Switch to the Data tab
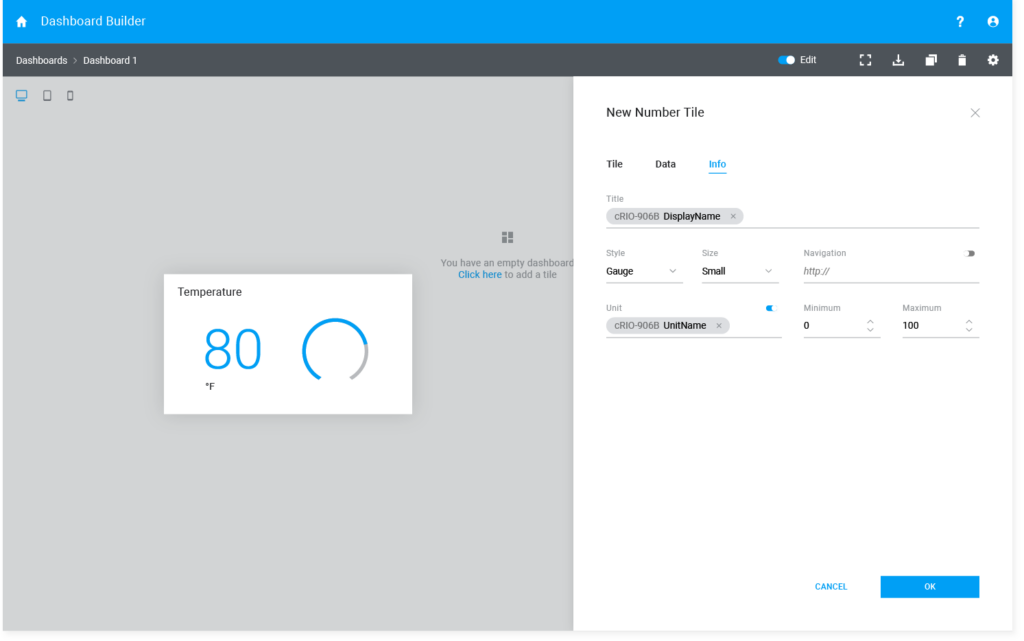The image size is (1024, 641). 665,164
